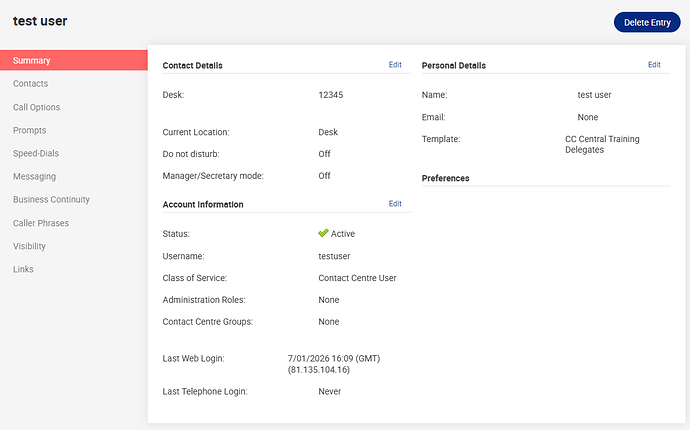Click the testuser username value
The width and height of the screenshot is (690, 430).
[x=334, y=256]
